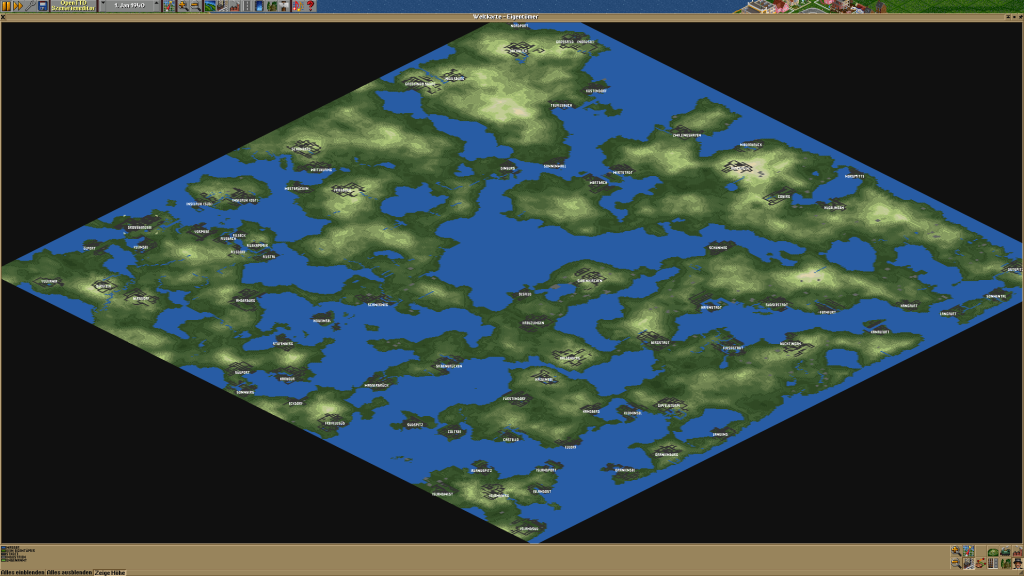Open the map menu in the toolbar
The height and width of the screenshot is (576, 1024).
click(x=169, y=6)
